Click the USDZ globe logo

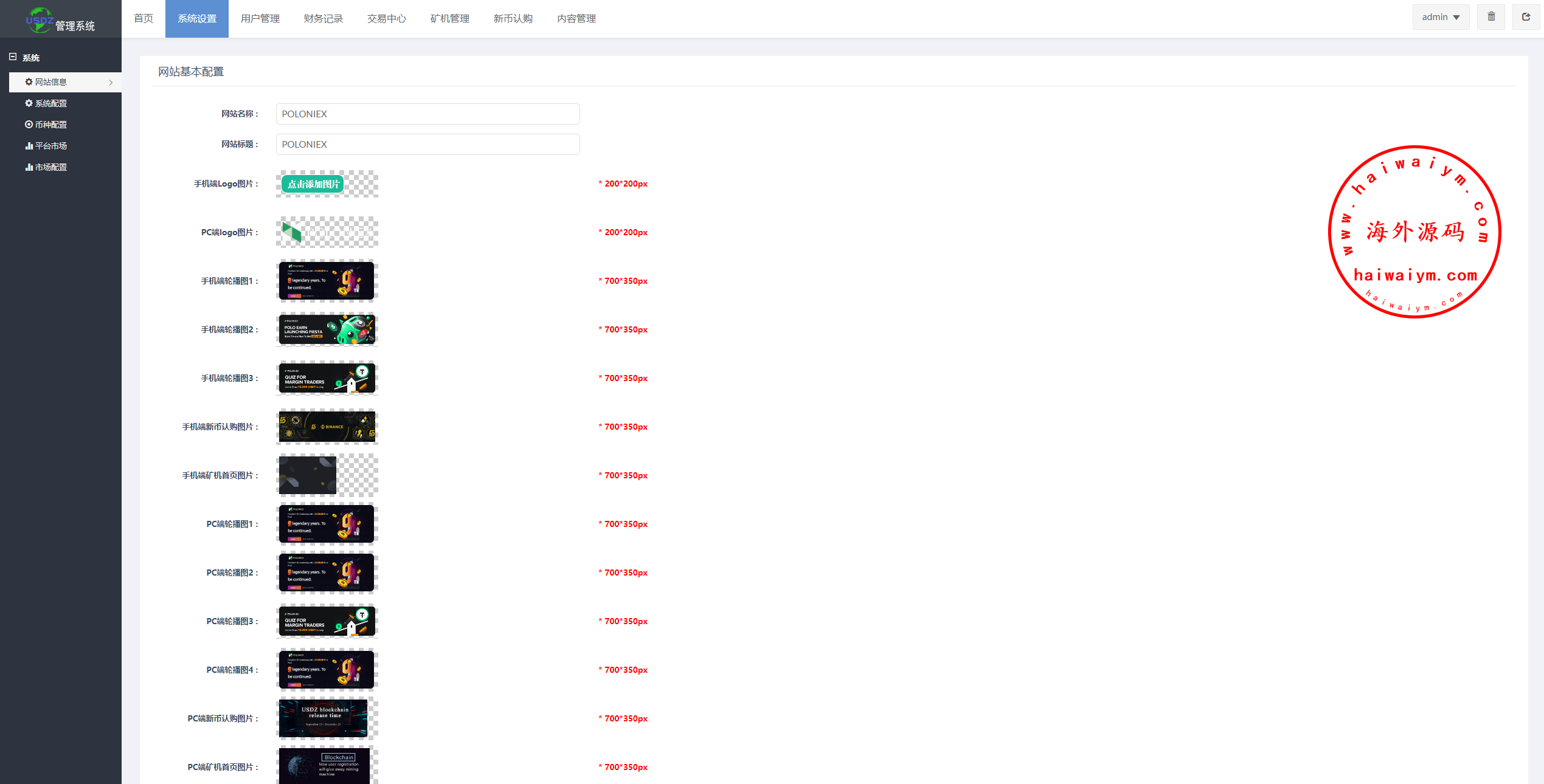[x=39, y=20]
